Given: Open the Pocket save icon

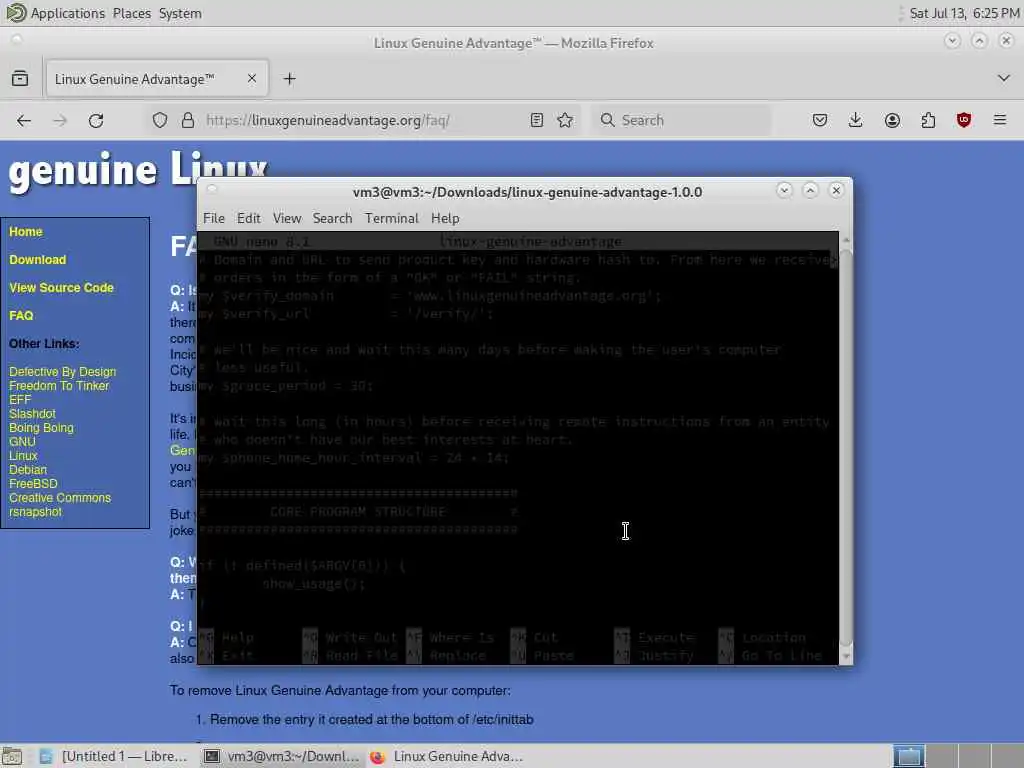Looking at the screenshot, I should click(820, 120).
